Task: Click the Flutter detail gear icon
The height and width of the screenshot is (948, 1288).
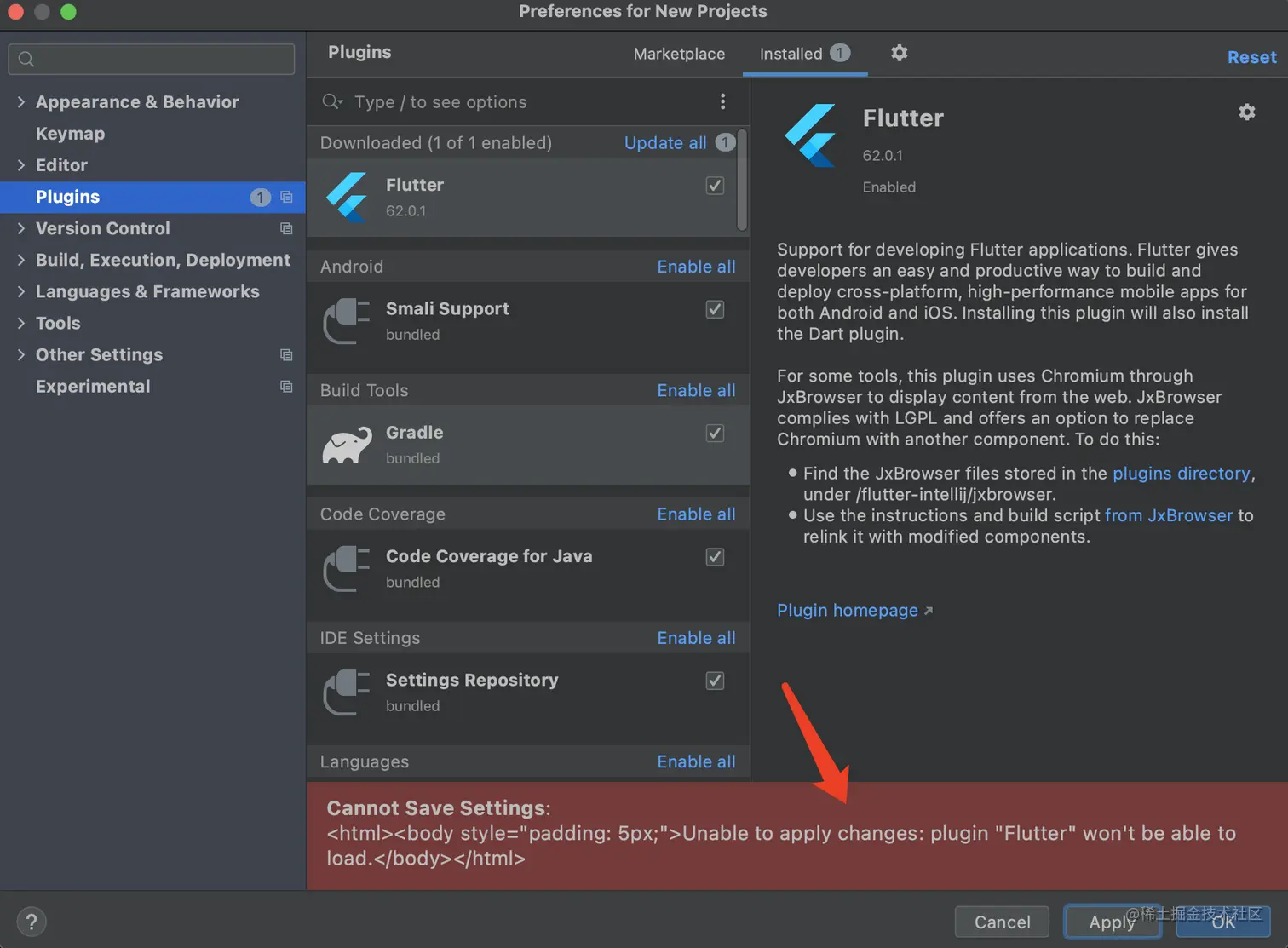Action: click(1247, 112)
